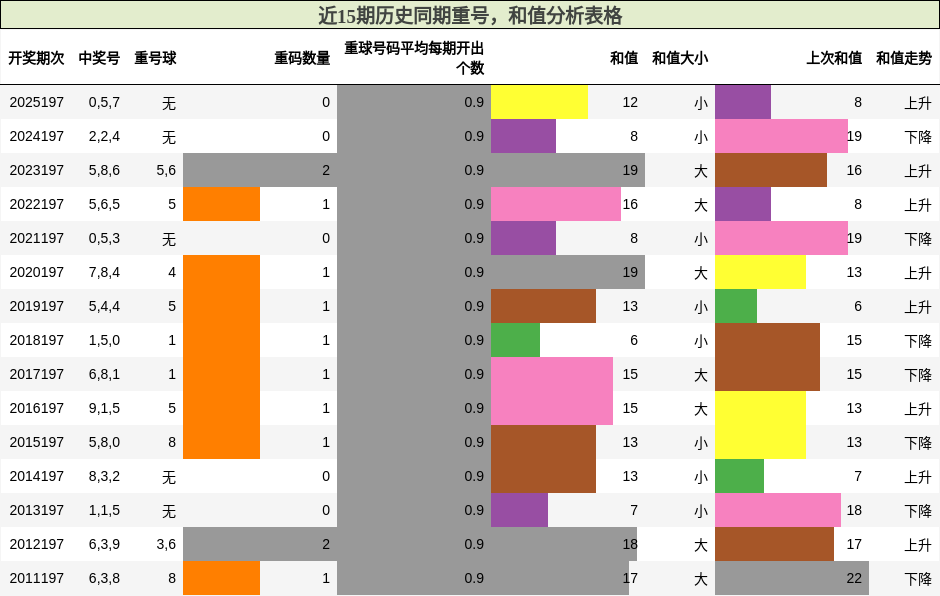Click sum value 17 in 2011197 row

(x=630, y=578)
